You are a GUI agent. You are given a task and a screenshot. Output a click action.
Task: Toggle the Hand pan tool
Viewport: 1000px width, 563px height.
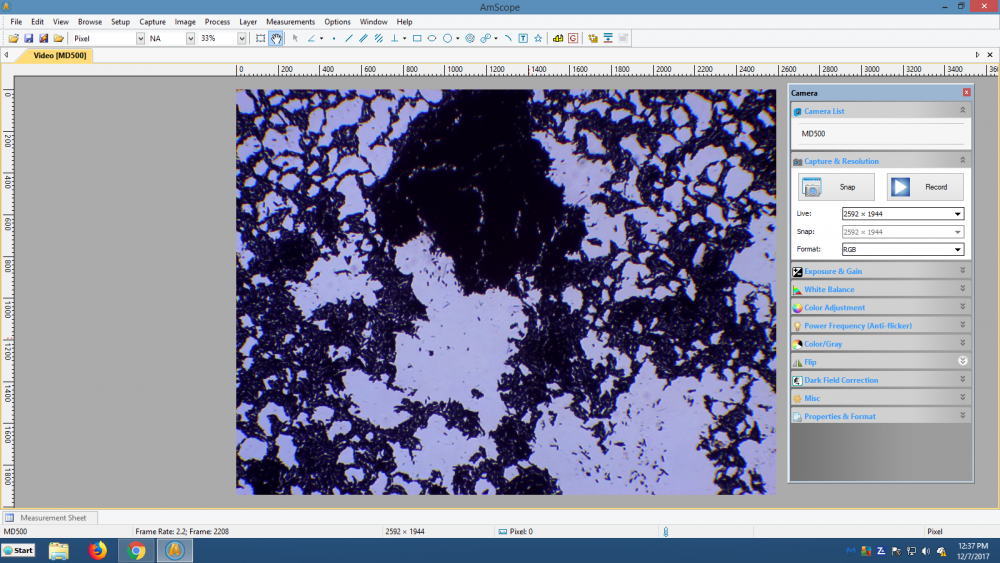pyautogui.click(x=275, y=38)
